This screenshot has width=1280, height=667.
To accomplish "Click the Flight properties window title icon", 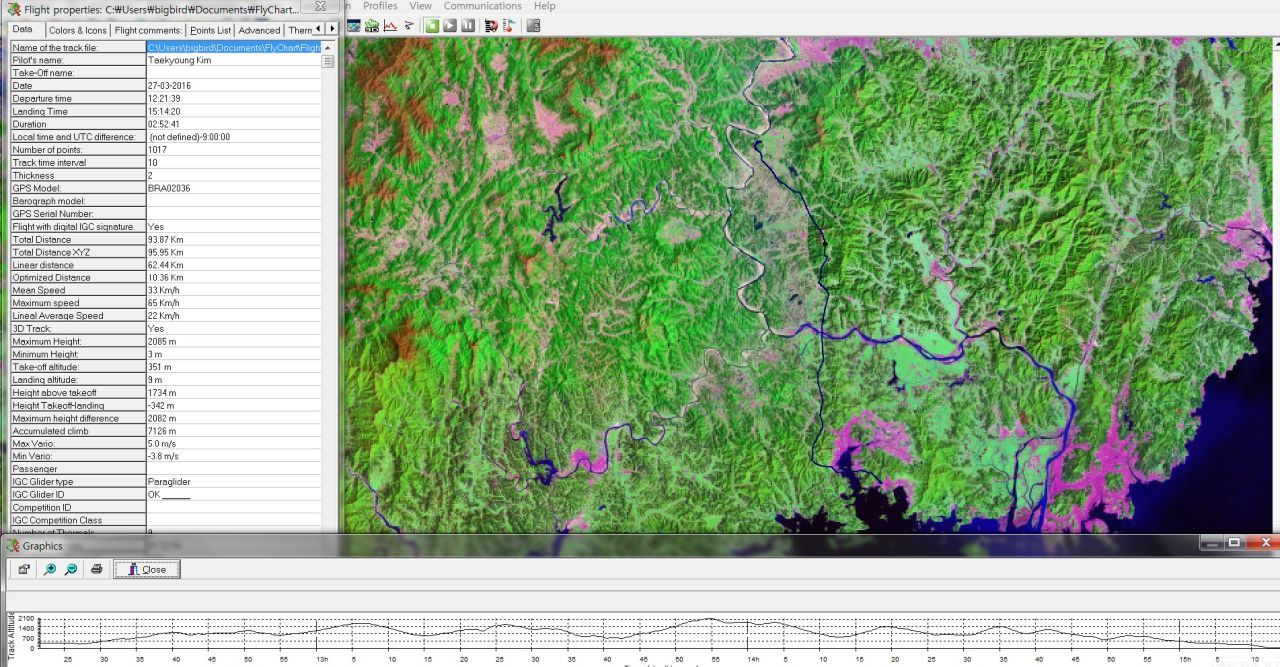I will coord(12,9).
